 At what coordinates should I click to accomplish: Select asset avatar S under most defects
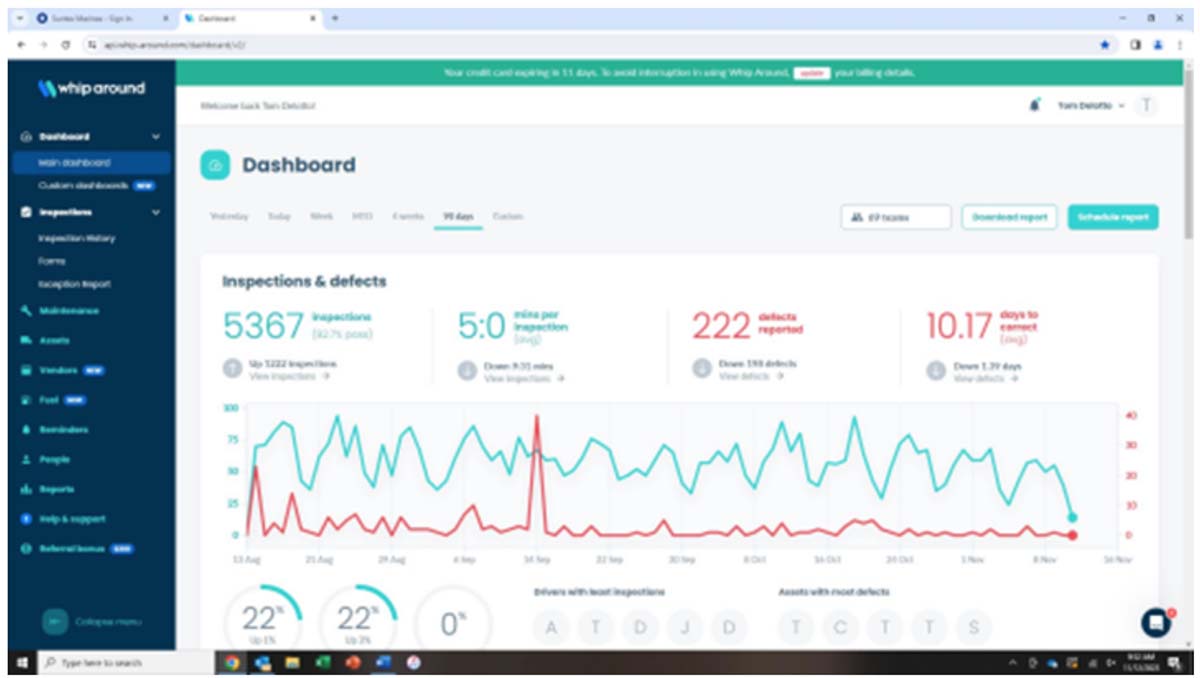coord(973,627)
